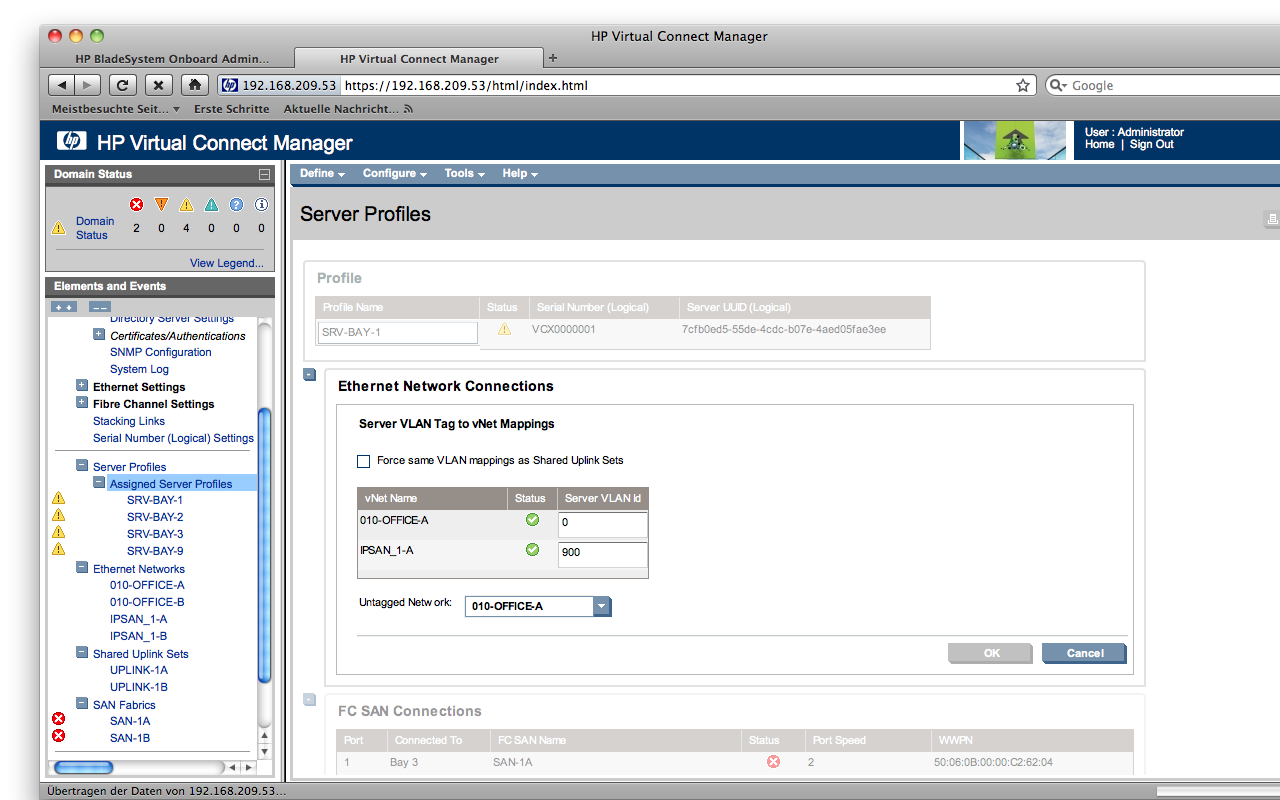The height and width of the screenshot is (800, 1280).
Task: Click the print icon beside Server Profiles
Action: point(1272,218)
